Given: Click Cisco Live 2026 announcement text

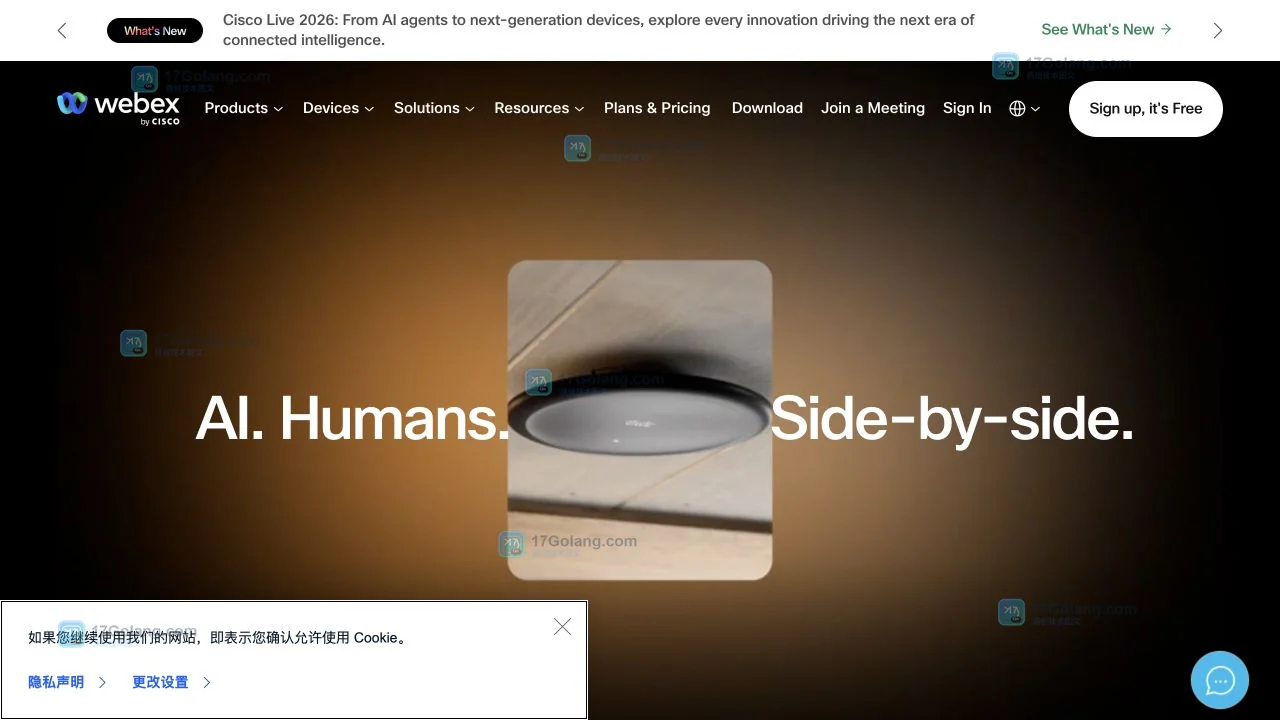Looking at the screenshot, I should click(x=598, y=30).
